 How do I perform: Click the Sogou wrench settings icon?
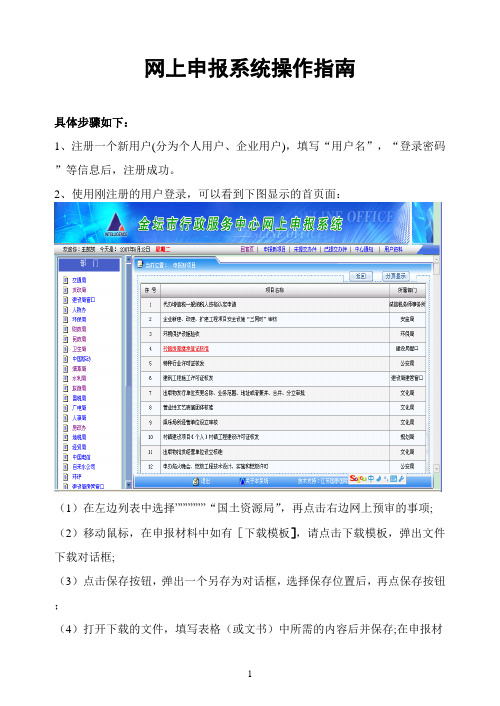click(x=401, y=479)
